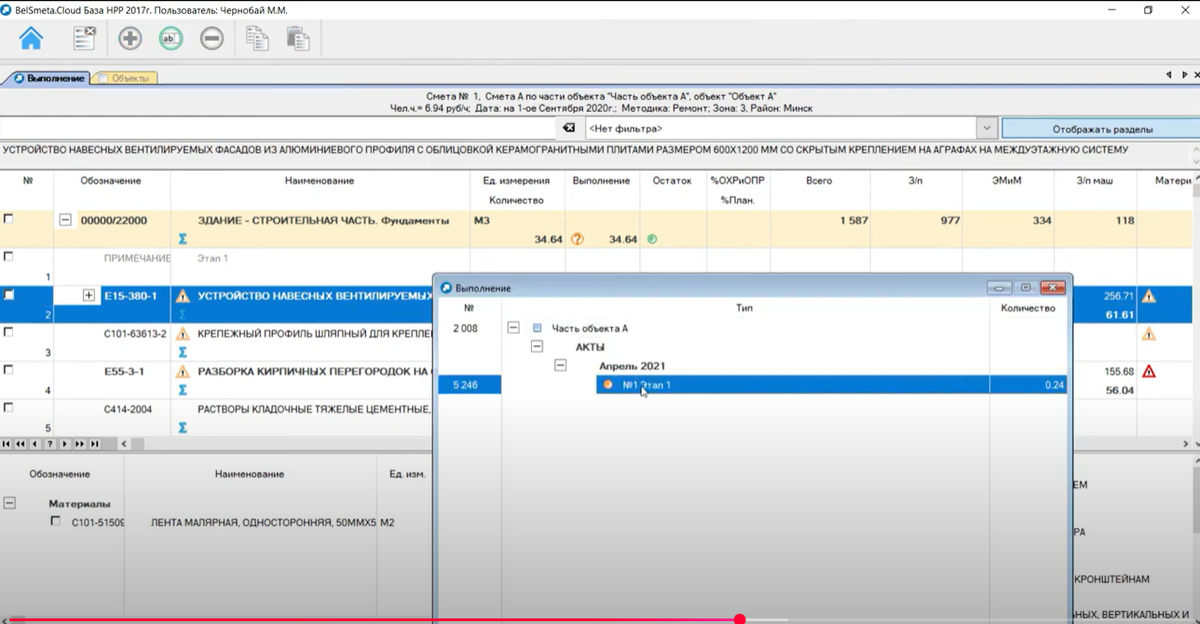Tick the checkbox of row C101-63613-2
This screenshot has height=624, width=1200.
click(9, 332)
